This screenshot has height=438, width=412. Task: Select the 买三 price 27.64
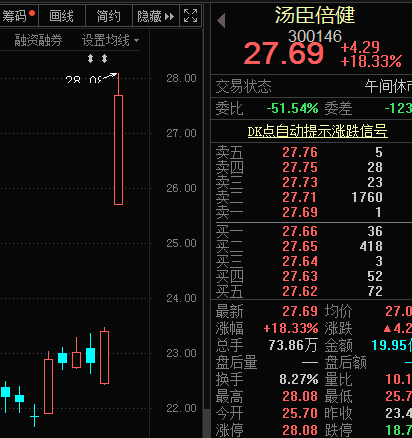(x=300, y=261)
